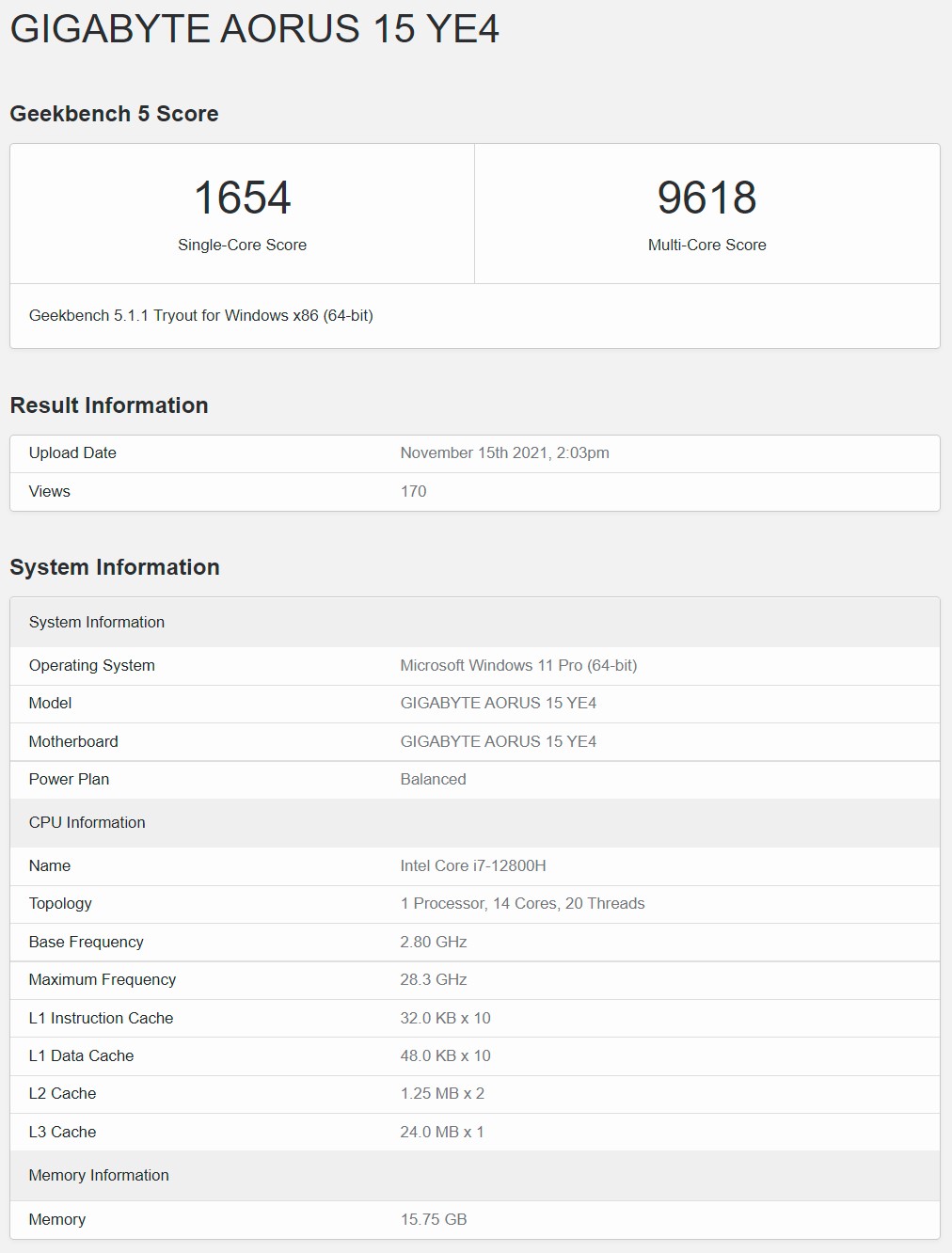
Task: Select the Geekbench 5.1.1 Tryout version text
Action: pos(201,315)
